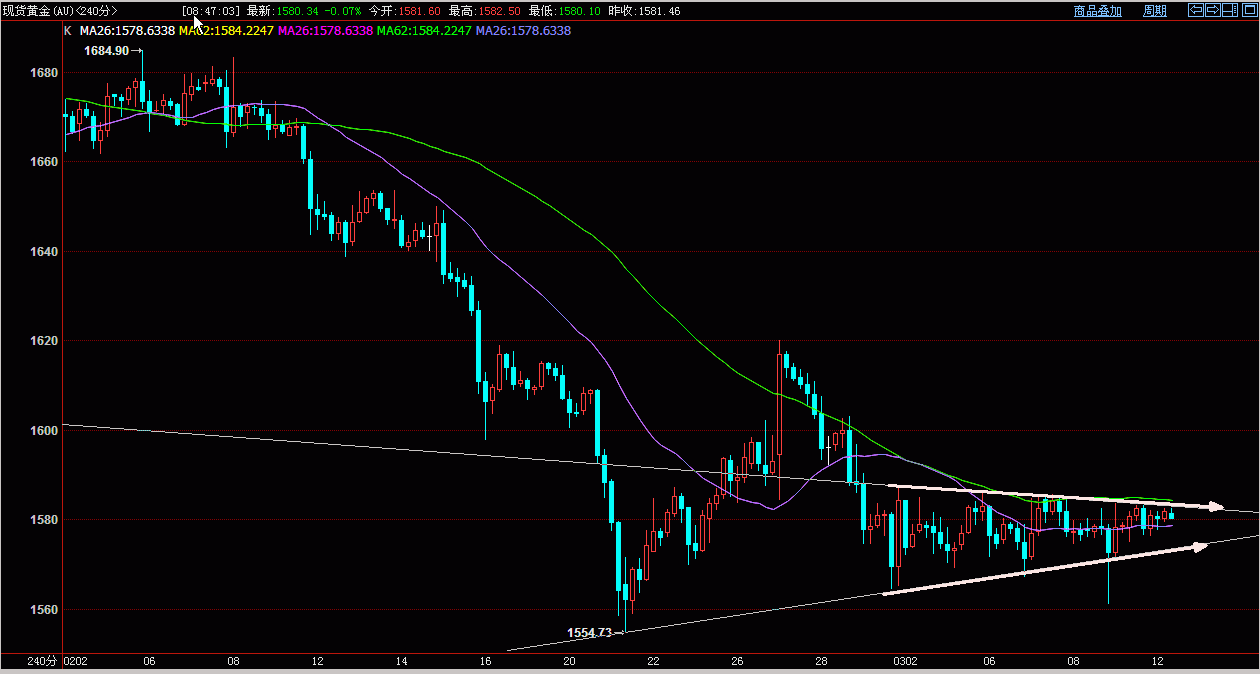
Task: Click the yellow MA62:1584.2247 indicator label
Action: pos(226,31)
